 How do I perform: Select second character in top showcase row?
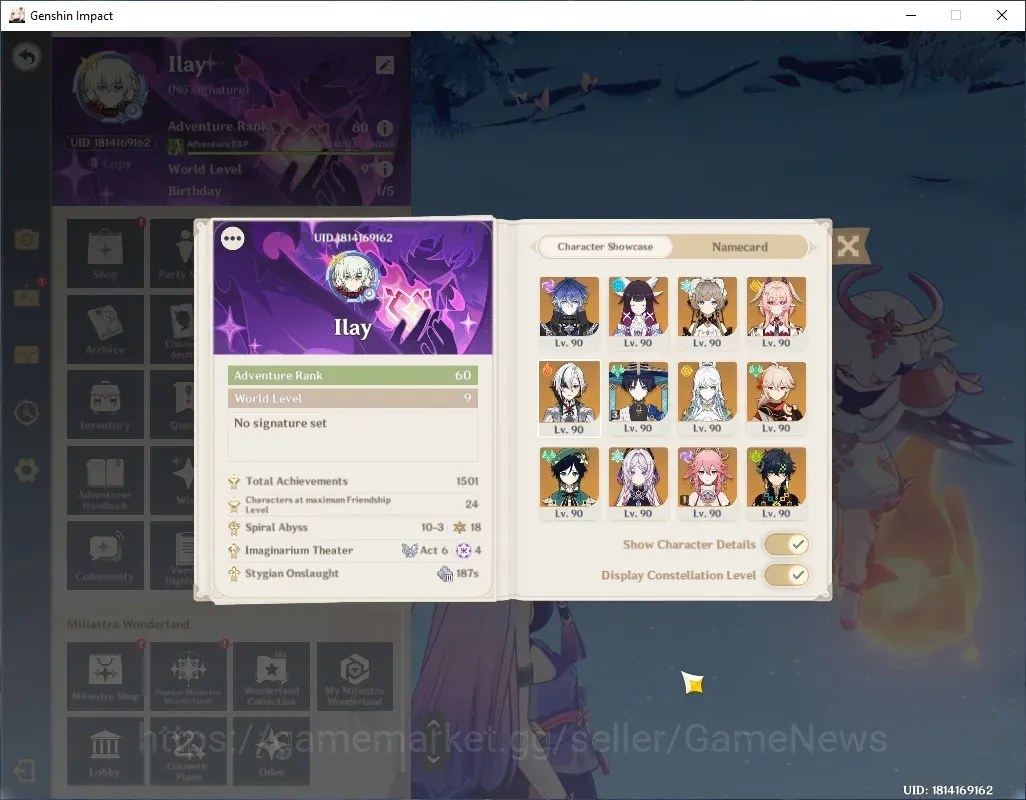pyautogui.click(x=638, y=313)
